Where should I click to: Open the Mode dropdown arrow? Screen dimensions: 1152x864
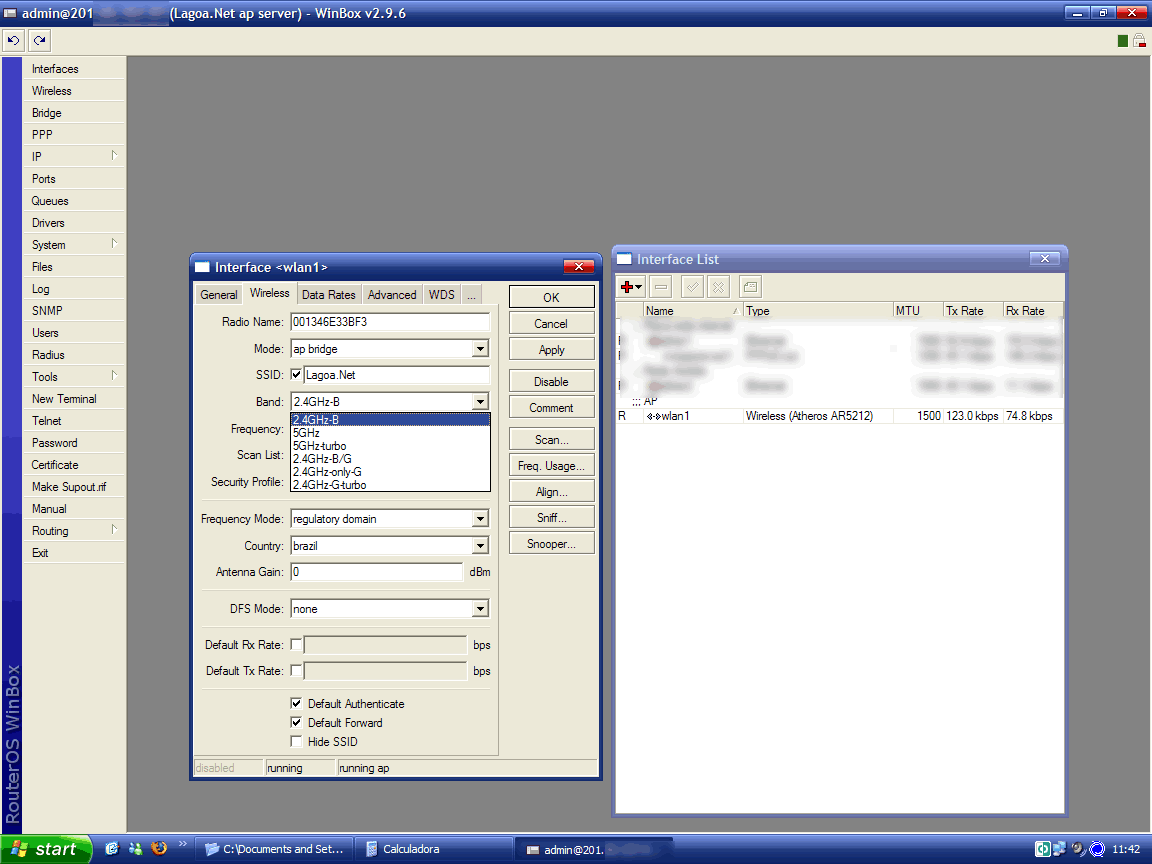(480, 349)
